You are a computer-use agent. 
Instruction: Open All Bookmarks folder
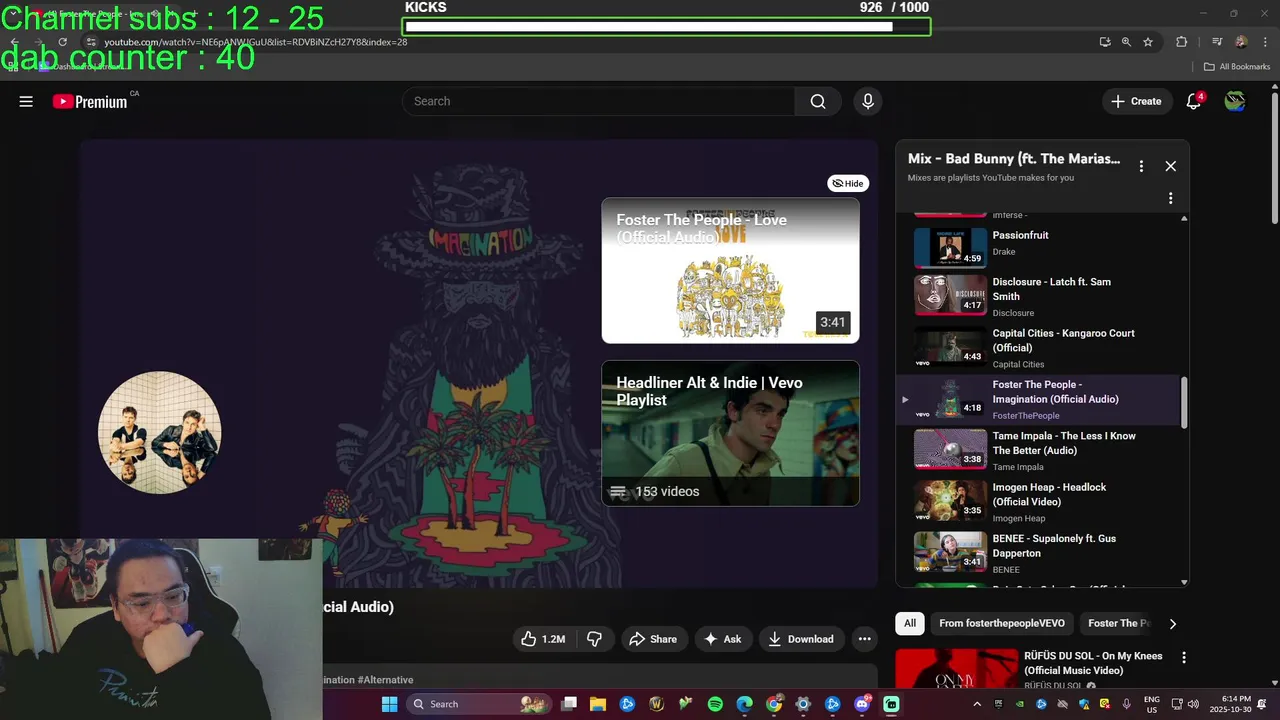1237,67
